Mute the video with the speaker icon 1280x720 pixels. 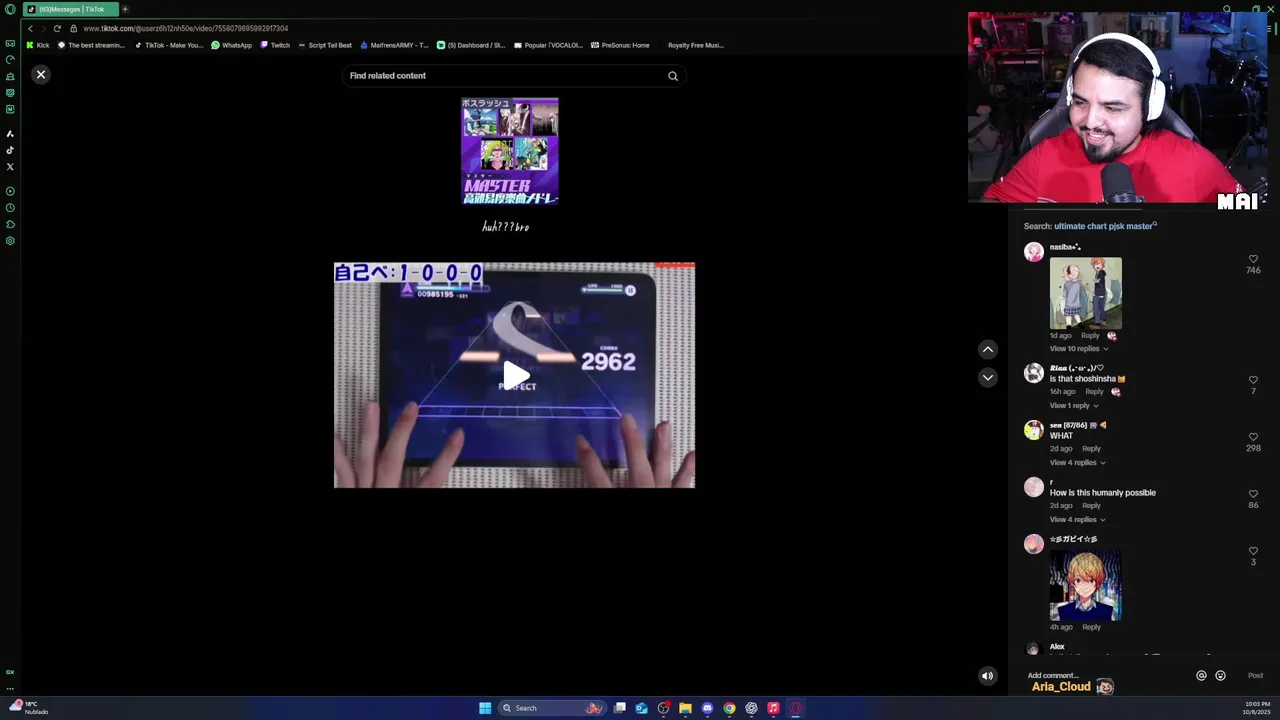tap(987, 676)
